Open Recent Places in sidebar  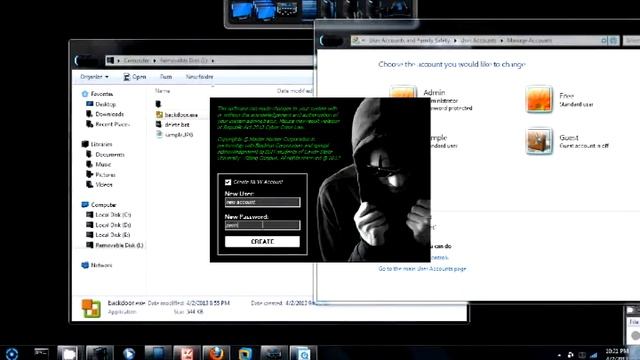108,124
